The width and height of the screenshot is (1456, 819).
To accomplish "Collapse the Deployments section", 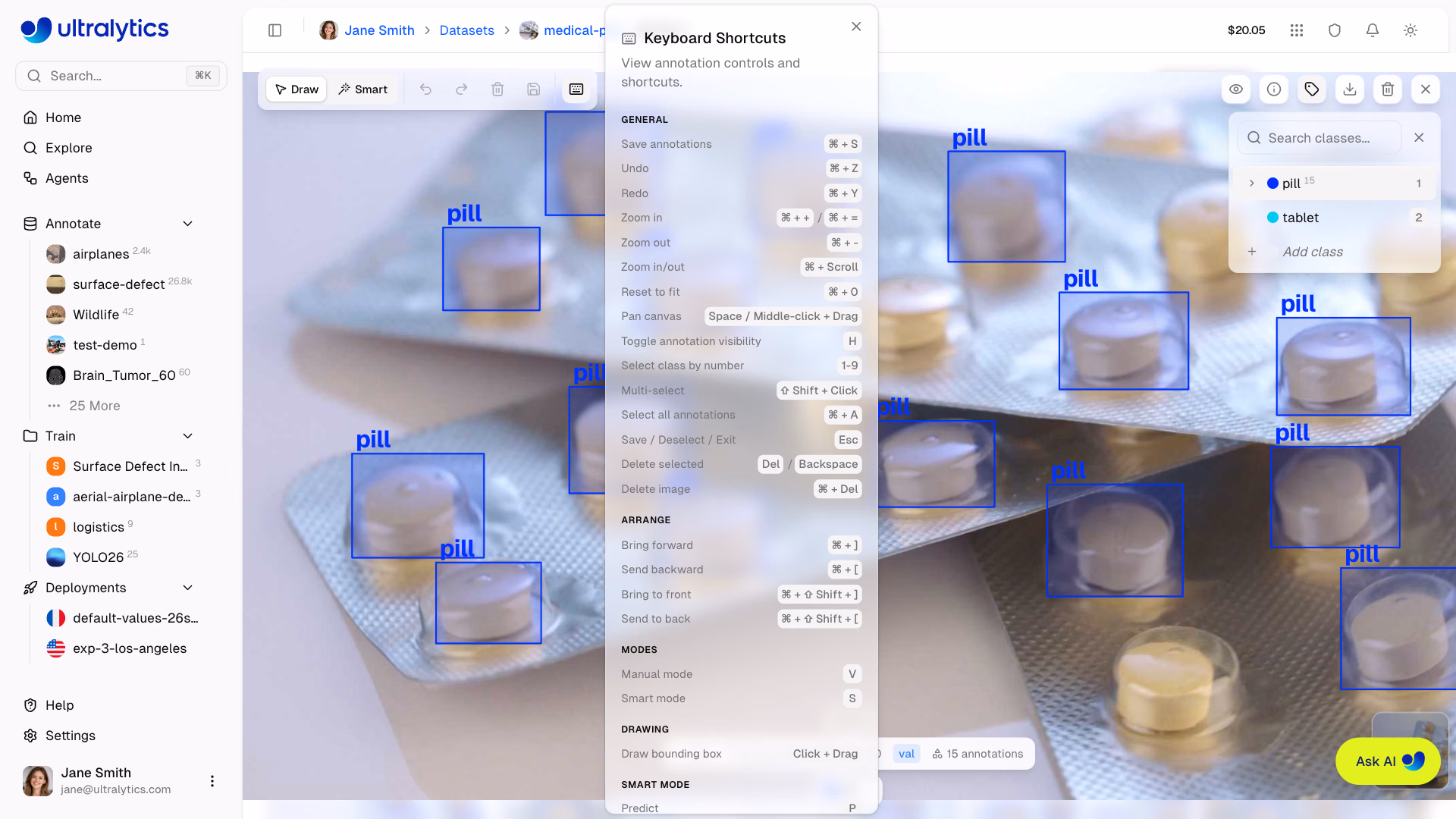I will click(188, 588).
